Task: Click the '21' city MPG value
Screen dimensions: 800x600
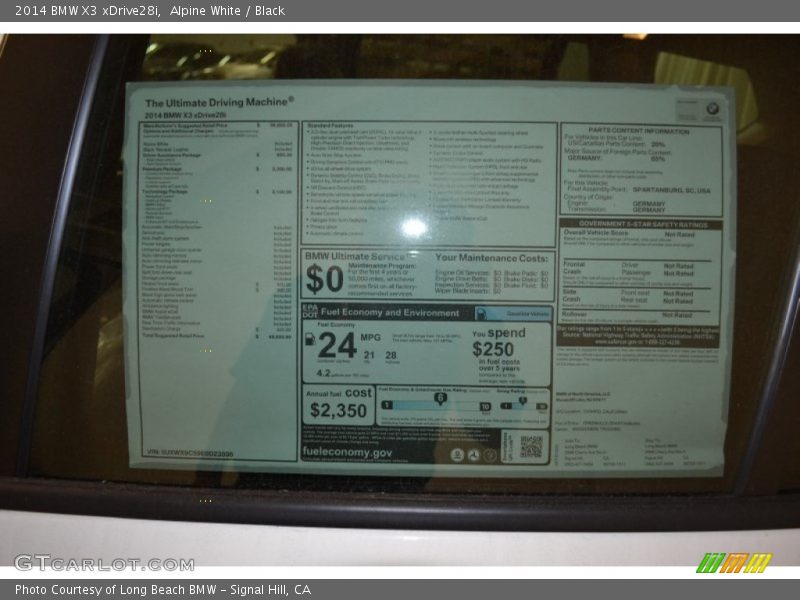Action: 369,355
